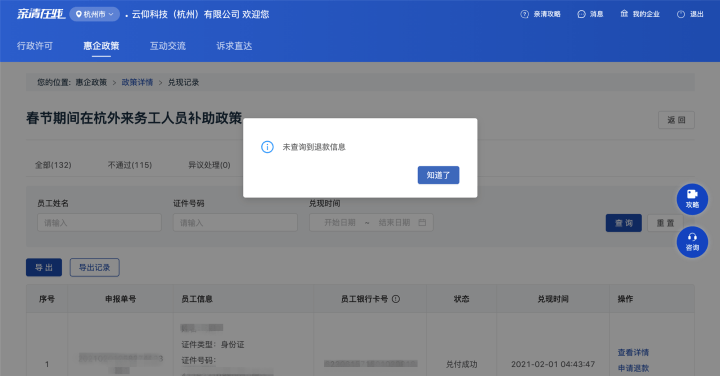Viewport: 720px width, 376px height.
Task: Switch to the 惠企政策 tab
Action: (101, 46)
